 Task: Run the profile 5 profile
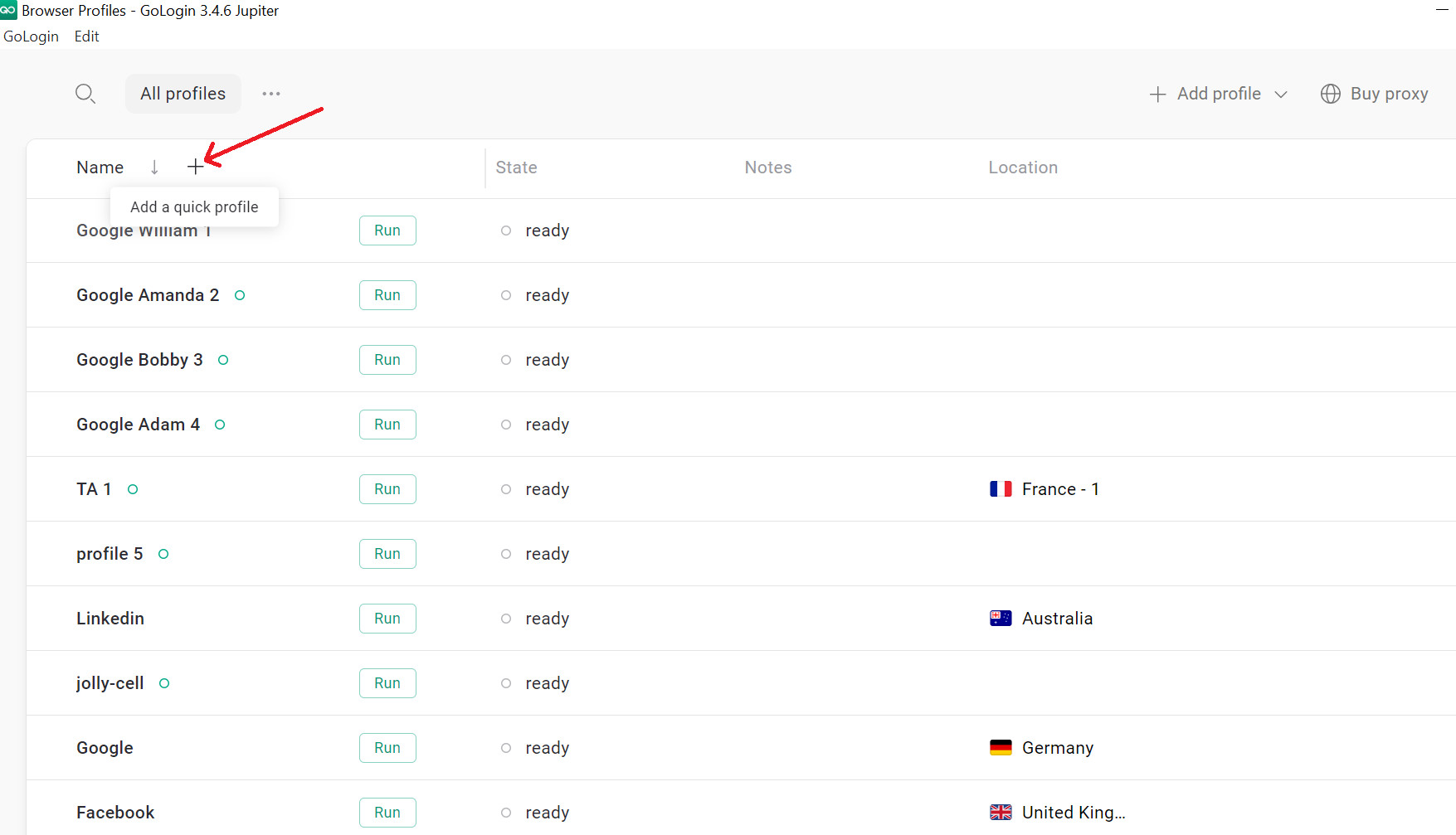pos(387,554)
